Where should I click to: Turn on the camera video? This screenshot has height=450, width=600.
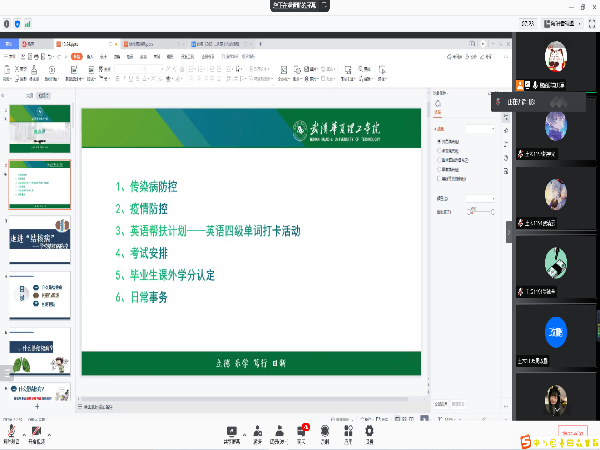[36, 430]
